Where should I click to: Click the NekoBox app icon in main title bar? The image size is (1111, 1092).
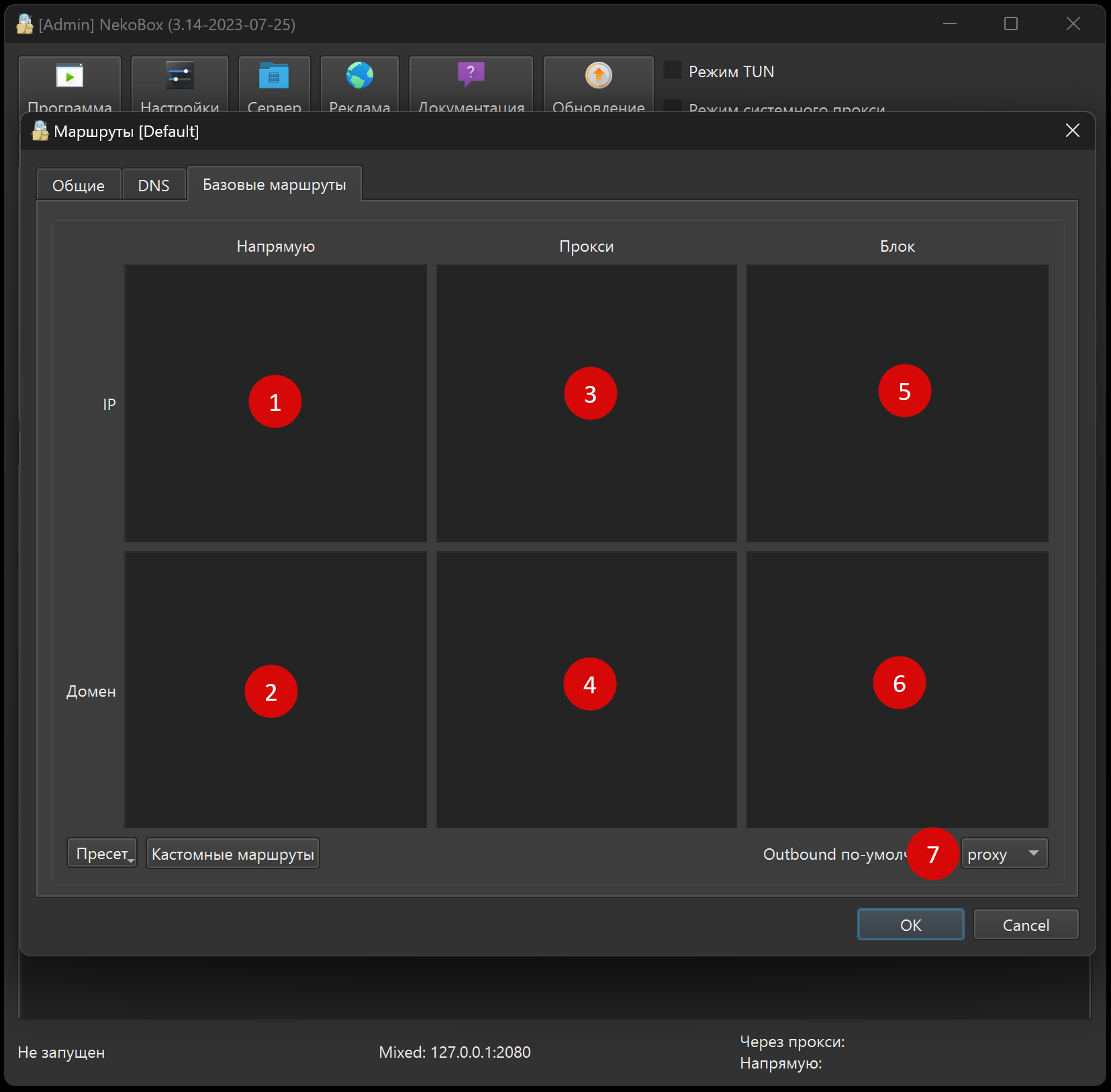click(x=25, y=25)
